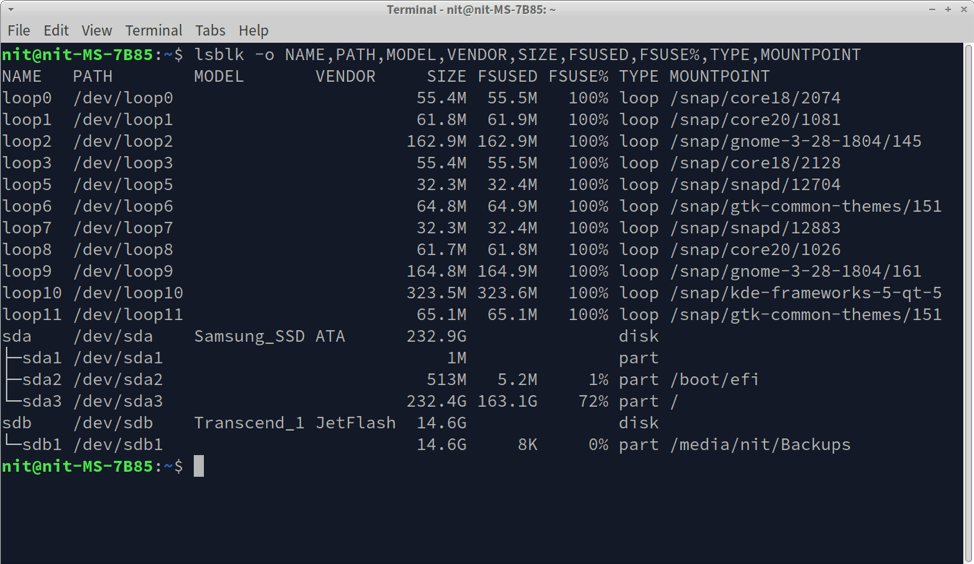Screen dimensions: 974x564
Task: Click the TYPE column header
Action: click(639, 76)
